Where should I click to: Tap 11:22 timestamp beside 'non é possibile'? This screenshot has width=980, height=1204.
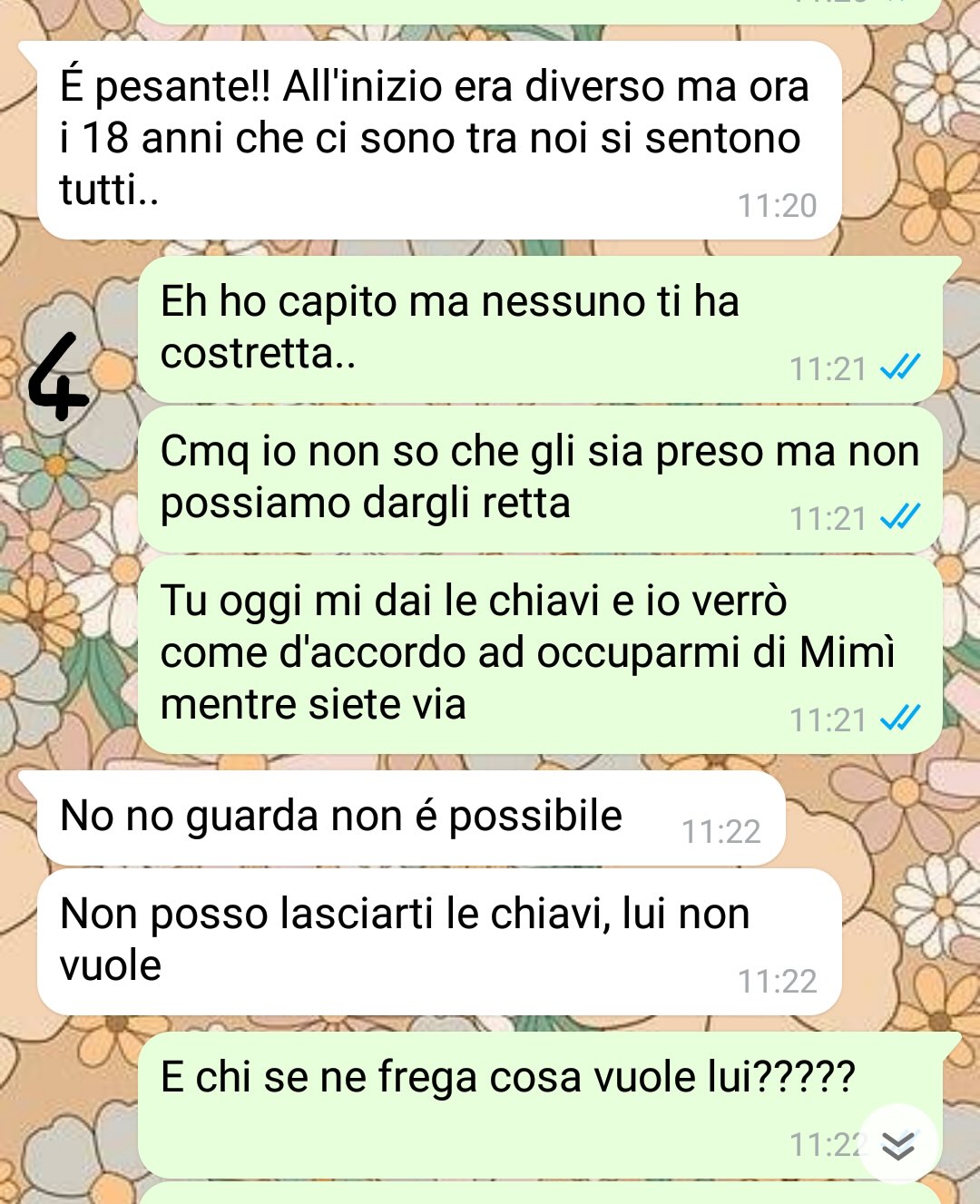tap(720, 832)
